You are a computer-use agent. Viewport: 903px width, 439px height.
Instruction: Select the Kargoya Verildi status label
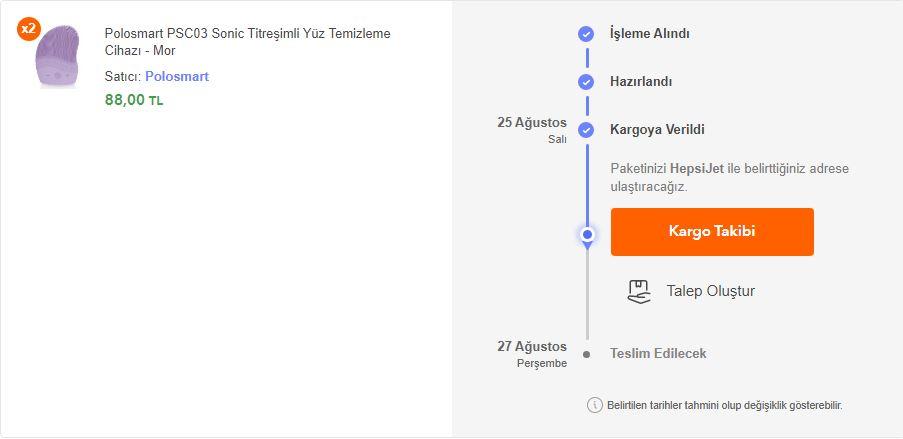pyautogui.click(x=657, y=130)
